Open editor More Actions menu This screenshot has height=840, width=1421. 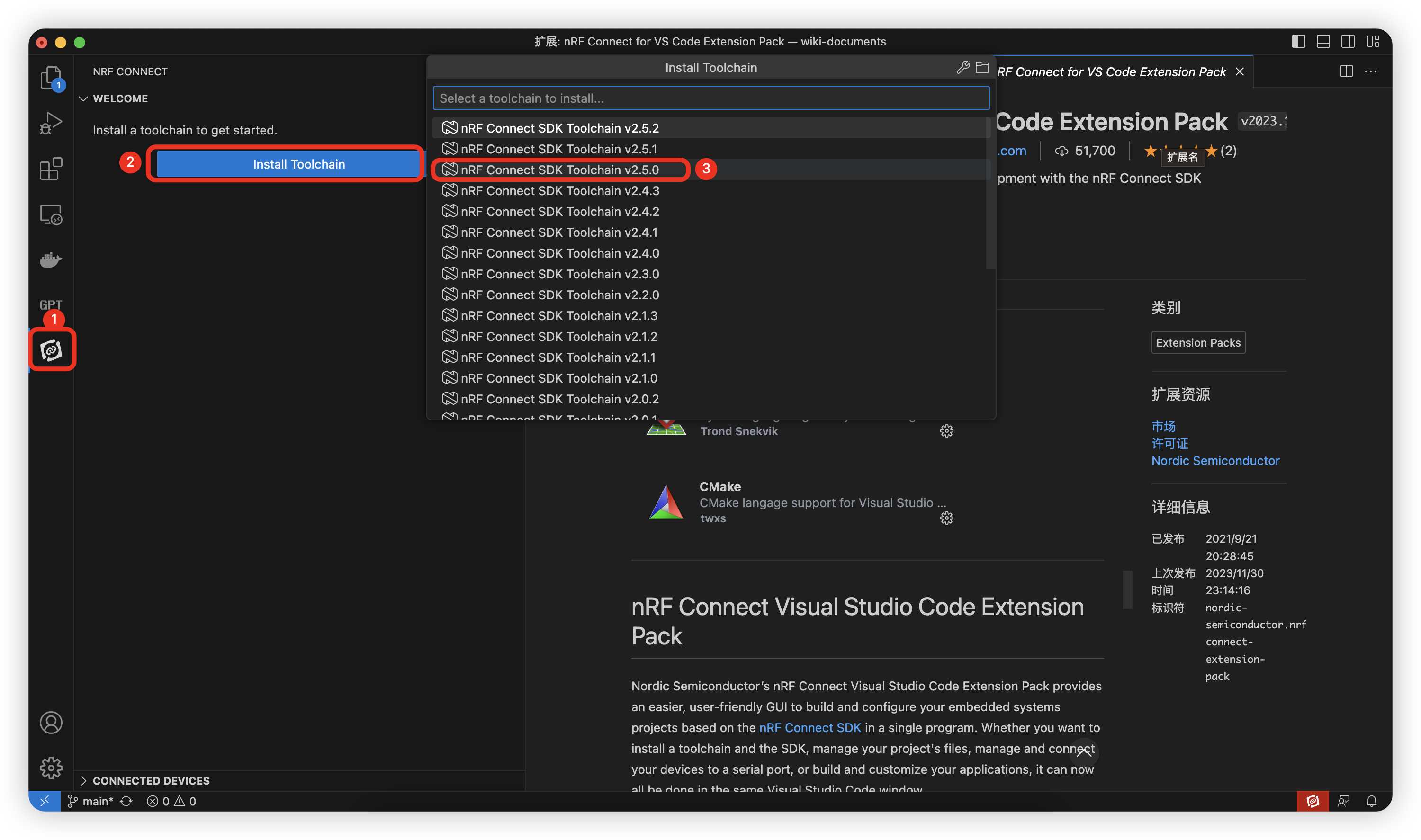pos(1371,71)
